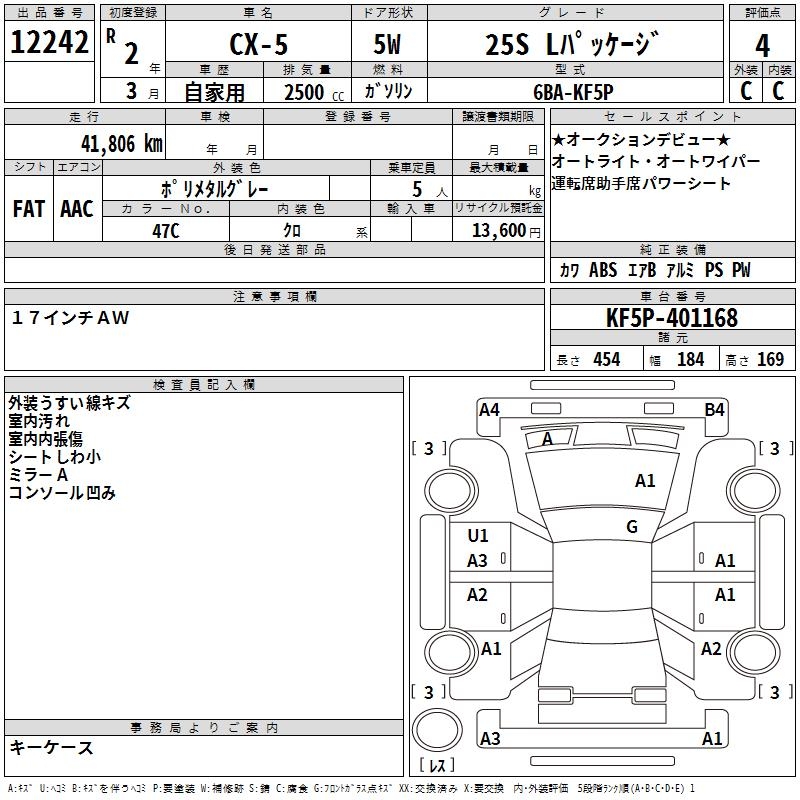Click the length value 454
Viewport: 800px width, 800px height.
point(607,359)
